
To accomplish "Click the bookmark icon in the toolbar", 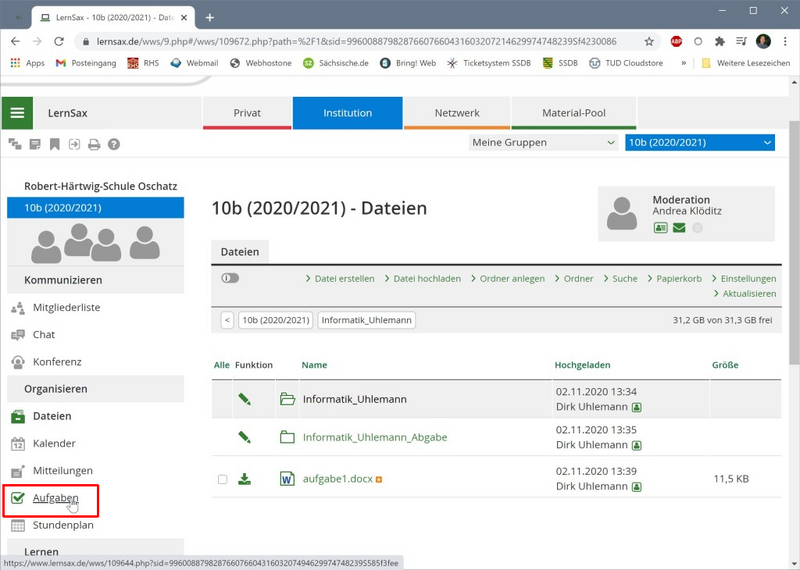I will click(55, 144).
